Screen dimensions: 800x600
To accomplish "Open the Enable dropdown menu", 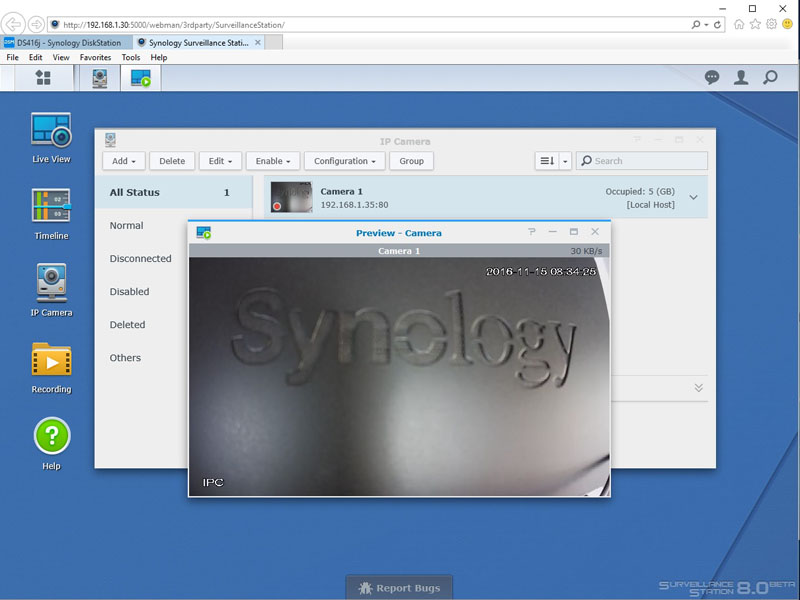I will click(273, 161).
